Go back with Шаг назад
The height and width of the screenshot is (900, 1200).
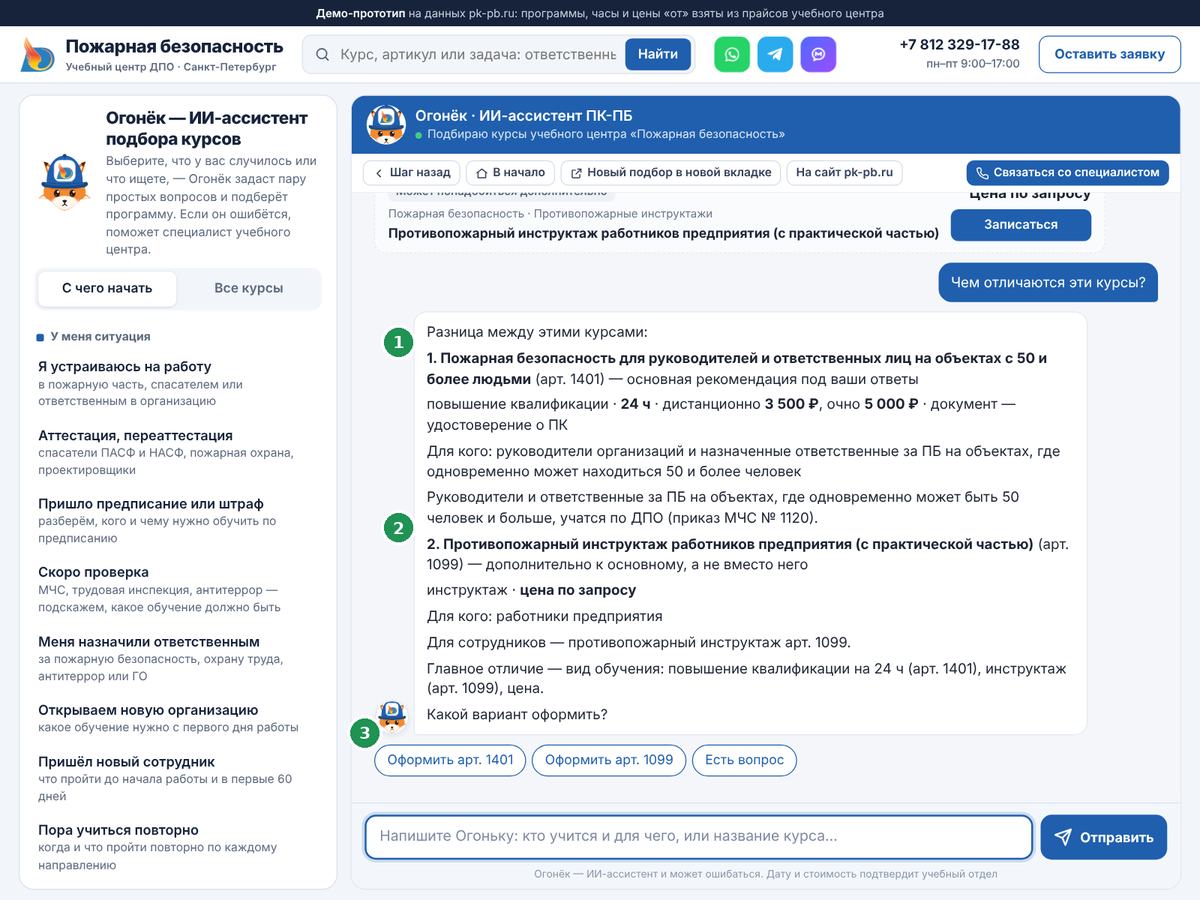click(x=412, y=173)
